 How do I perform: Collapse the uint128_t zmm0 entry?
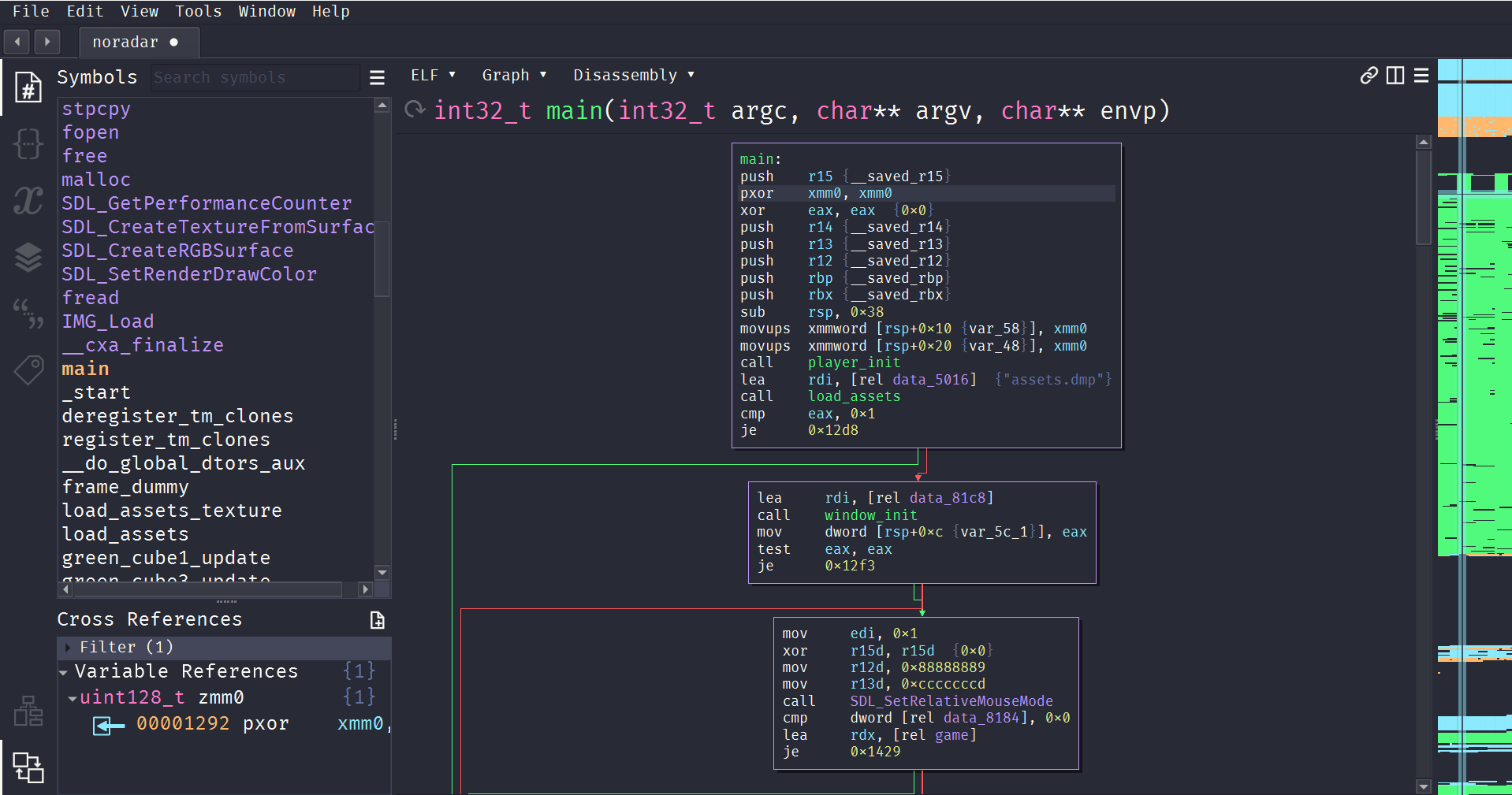click(73, 698)
